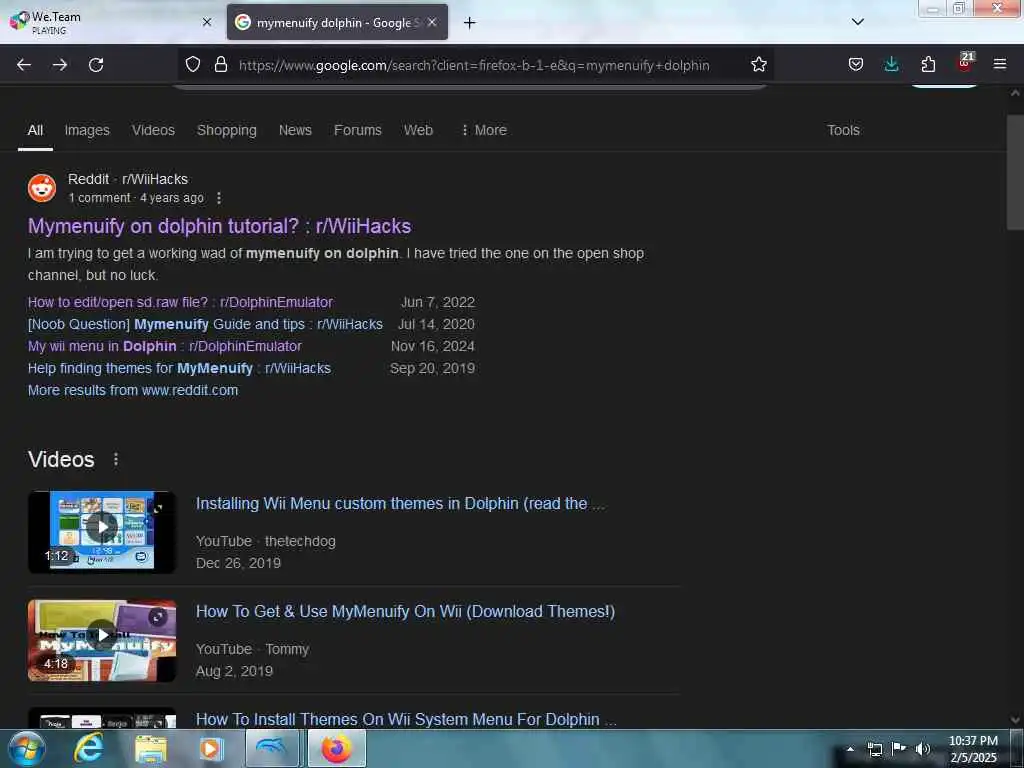Open the Reddit result's three-dot options

coord(219,197)
